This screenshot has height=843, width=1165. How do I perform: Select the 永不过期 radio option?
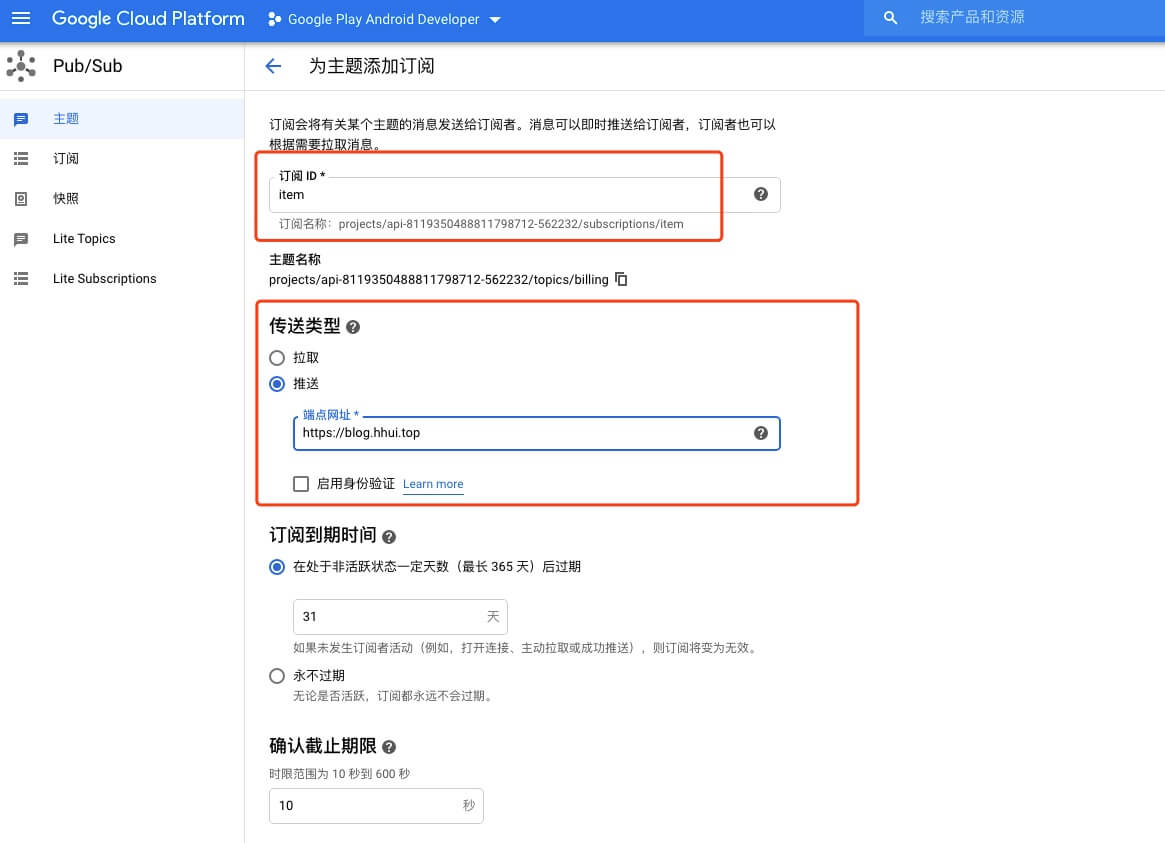pyautogui.click(x=277, y=676)
